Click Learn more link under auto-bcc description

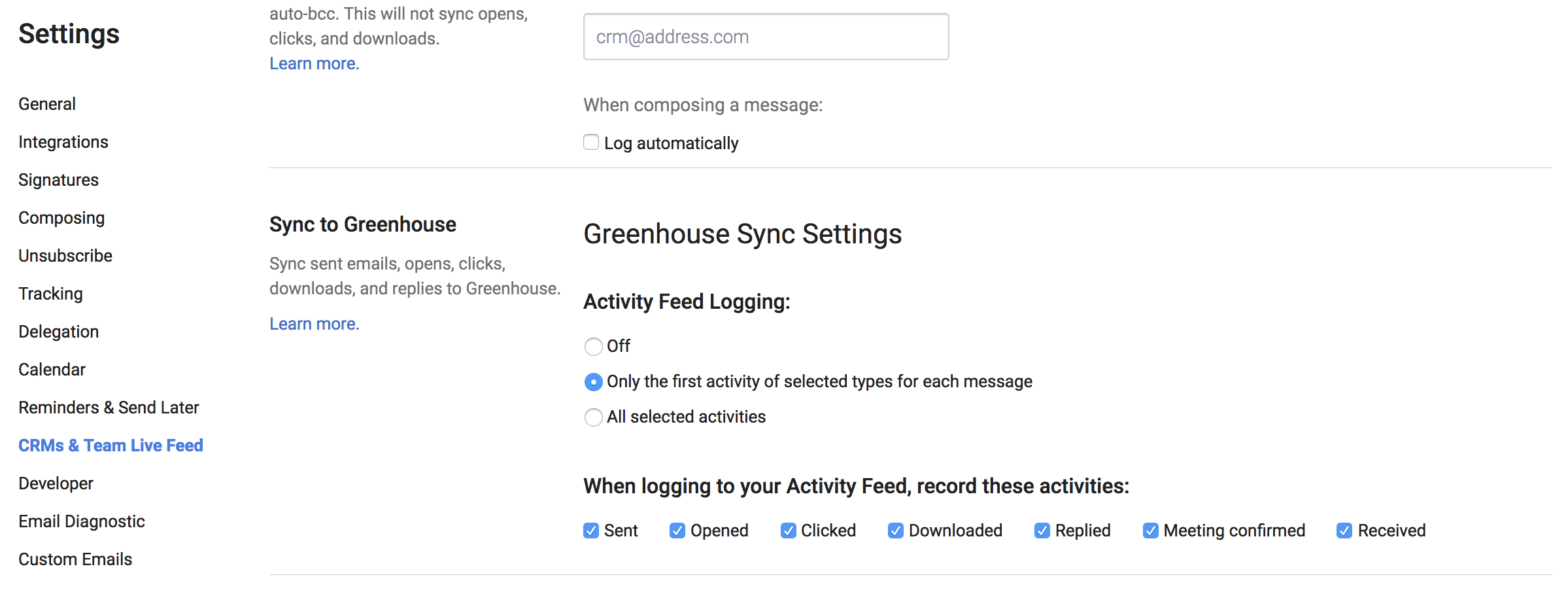(x=315, y=63)
